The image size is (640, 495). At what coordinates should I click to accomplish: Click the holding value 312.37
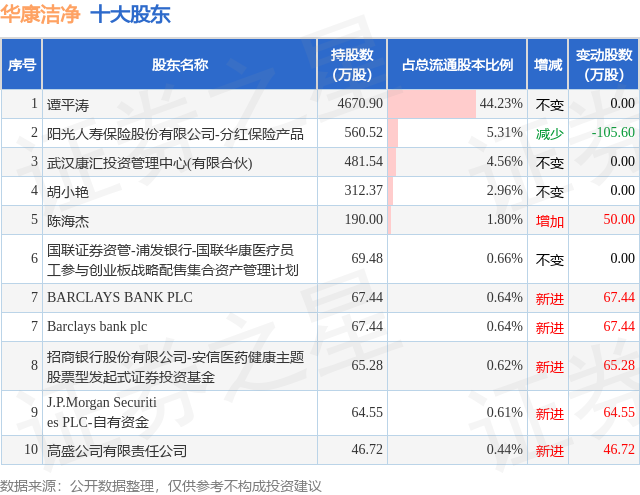pyautogui.click(x=363, y=190)
